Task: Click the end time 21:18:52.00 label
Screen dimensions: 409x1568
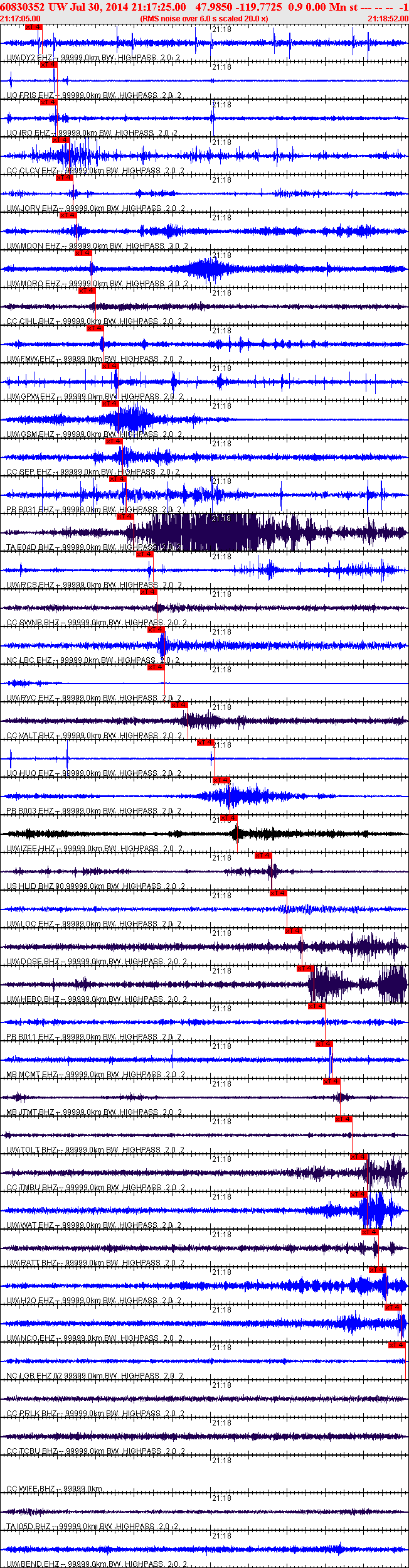Action: tap(388, 19)
